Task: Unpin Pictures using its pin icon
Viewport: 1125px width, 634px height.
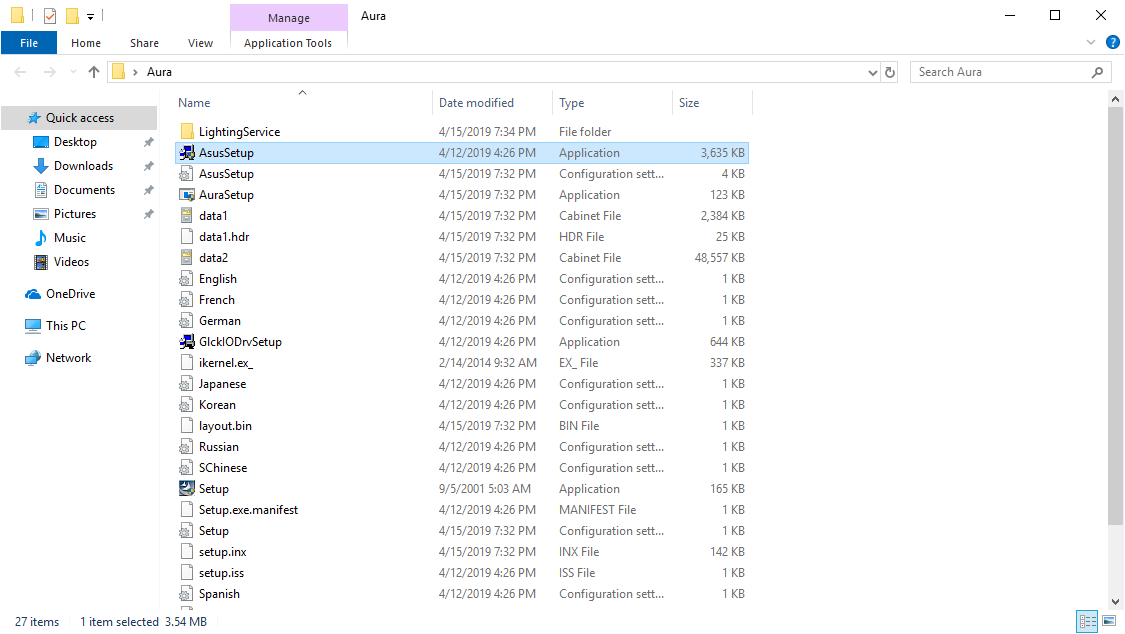Action: tap(149, 214)
